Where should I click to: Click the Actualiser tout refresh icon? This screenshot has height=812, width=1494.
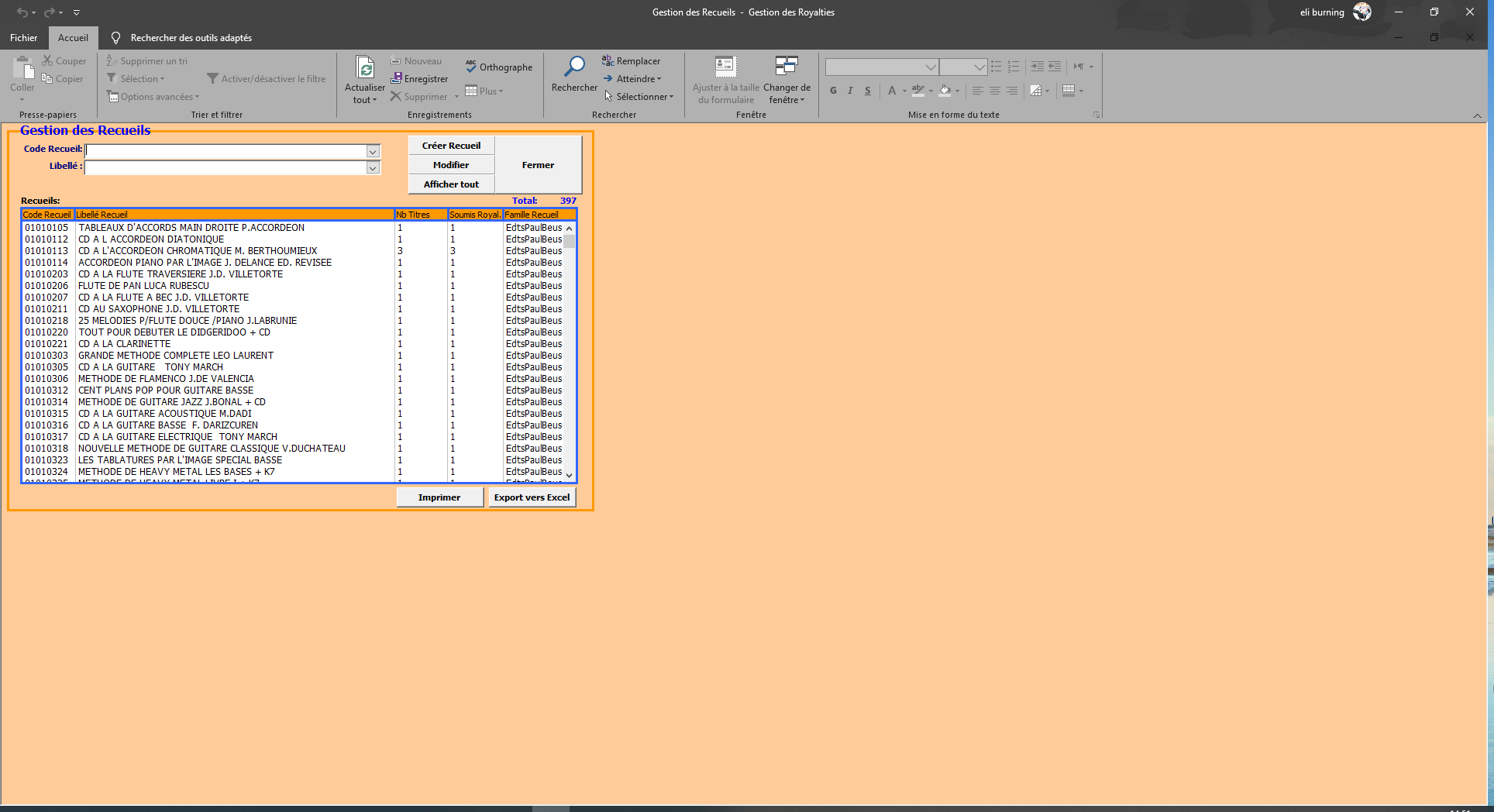pos(365,67)
